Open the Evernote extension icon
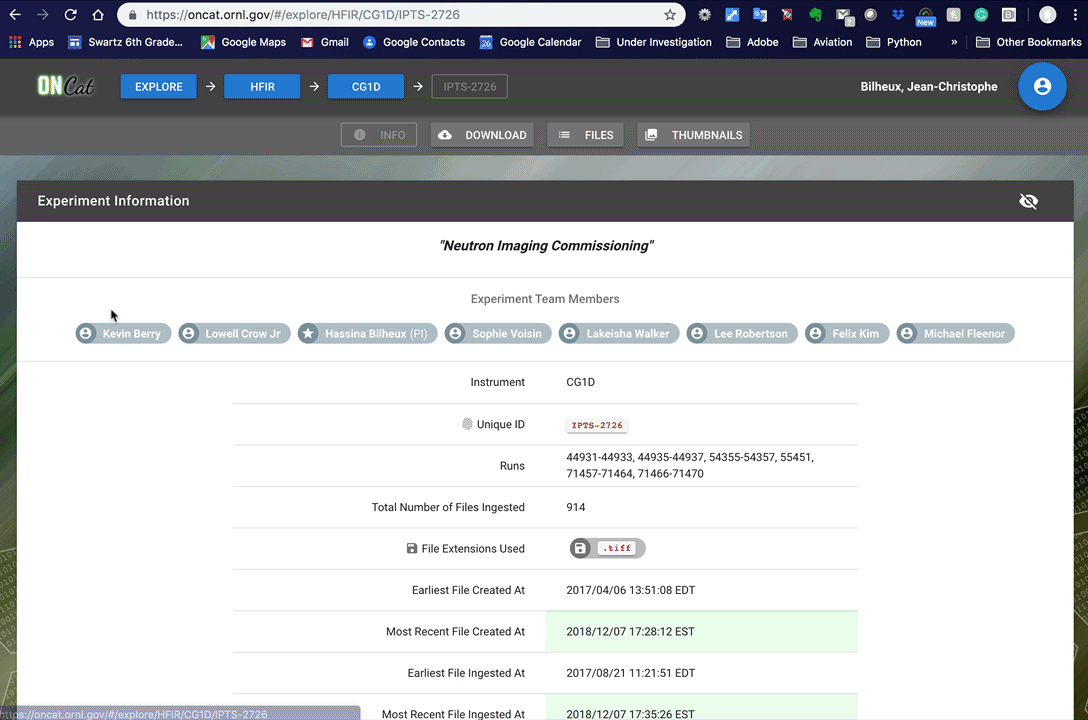The width and height of the screenshot is (1088, 720). point(815,15)
